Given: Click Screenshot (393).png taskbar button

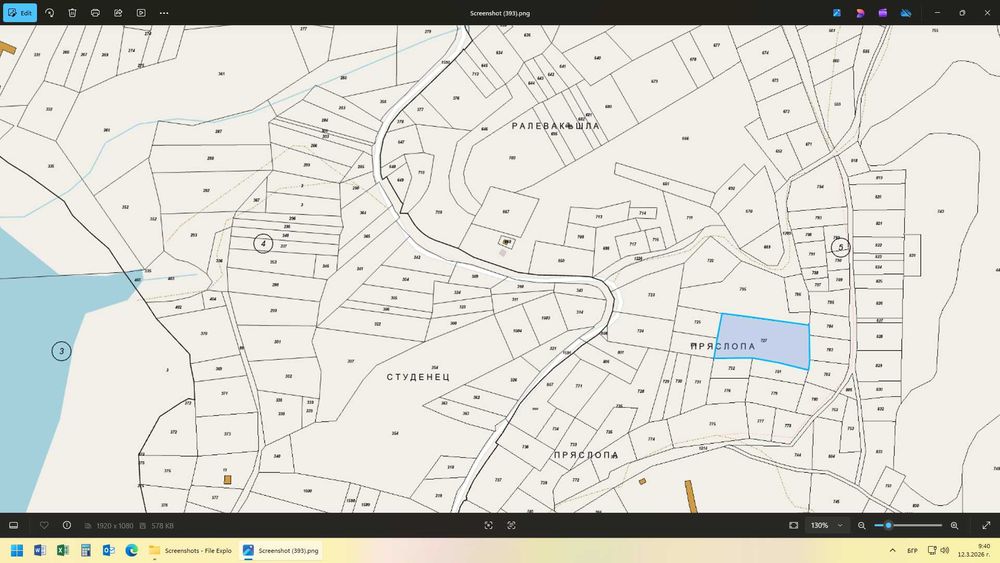Looking at the screenshot, I should coord(281,550).
